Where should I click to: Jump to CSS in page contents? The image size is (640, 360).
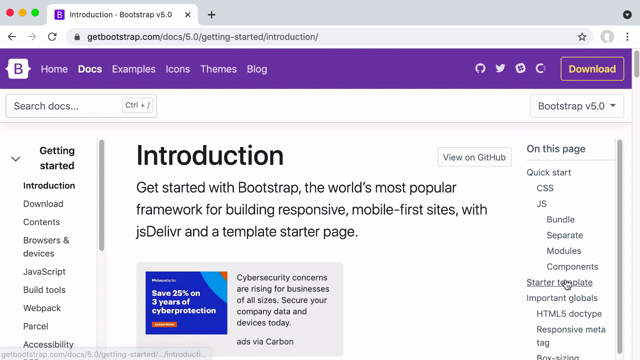click(x=545, y=188)
